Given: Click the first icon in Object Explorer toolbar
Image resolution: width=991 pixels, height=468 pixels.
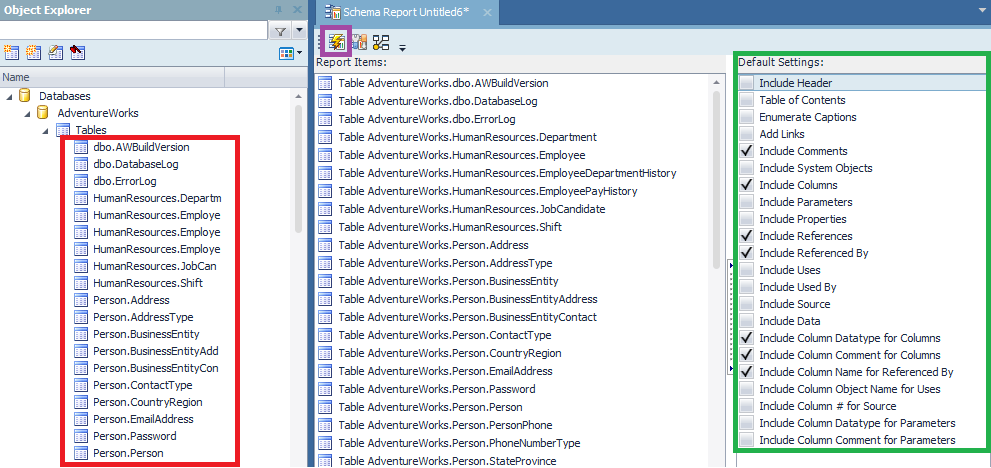Looking at the screenshot, I should [12, 52].
